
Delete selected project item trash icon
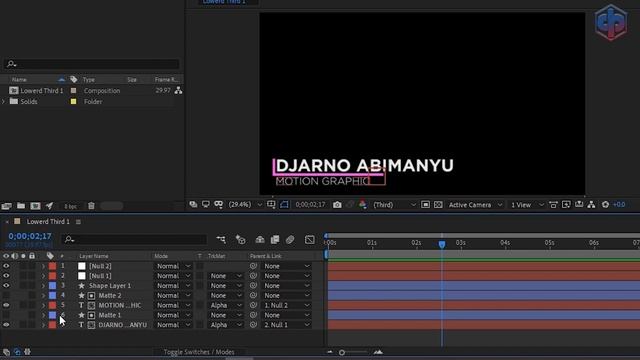91,206
